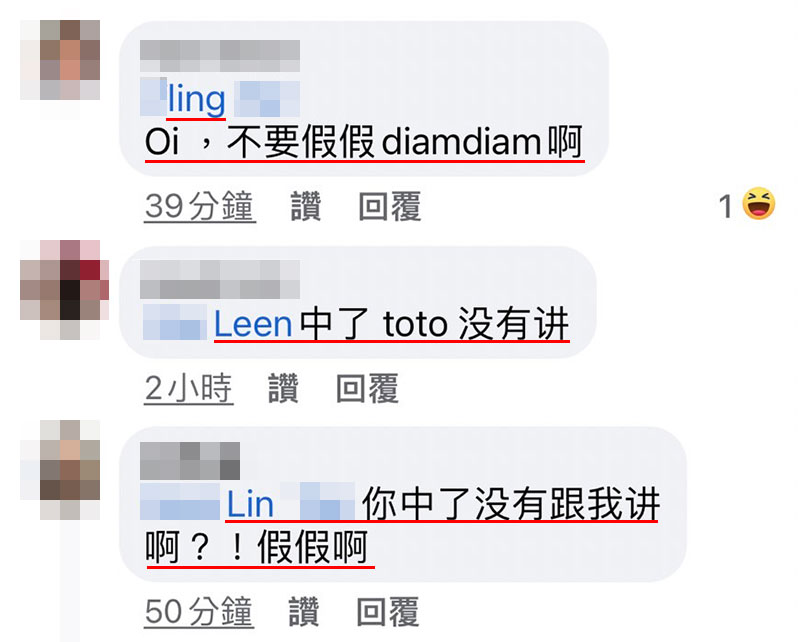Open the blurred name of second commenter
The height and width of the screenshot is (642, 800).
220,279
